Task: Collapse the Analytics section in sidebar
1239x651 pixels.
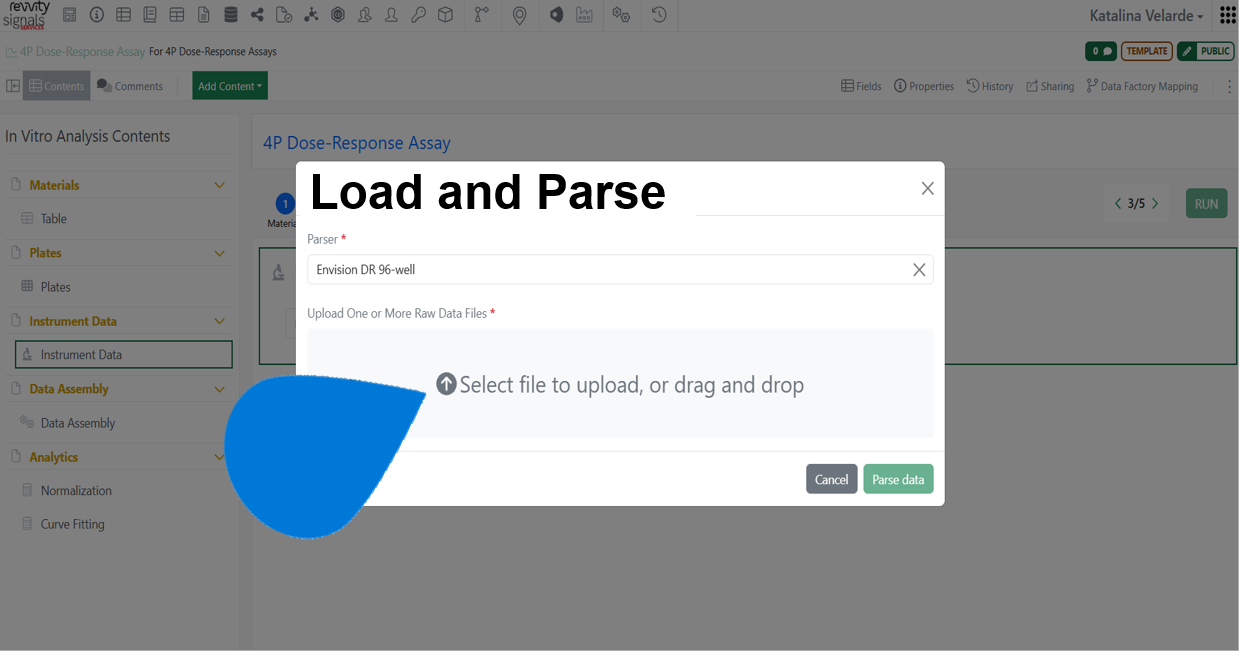Action: click(220, 457)
